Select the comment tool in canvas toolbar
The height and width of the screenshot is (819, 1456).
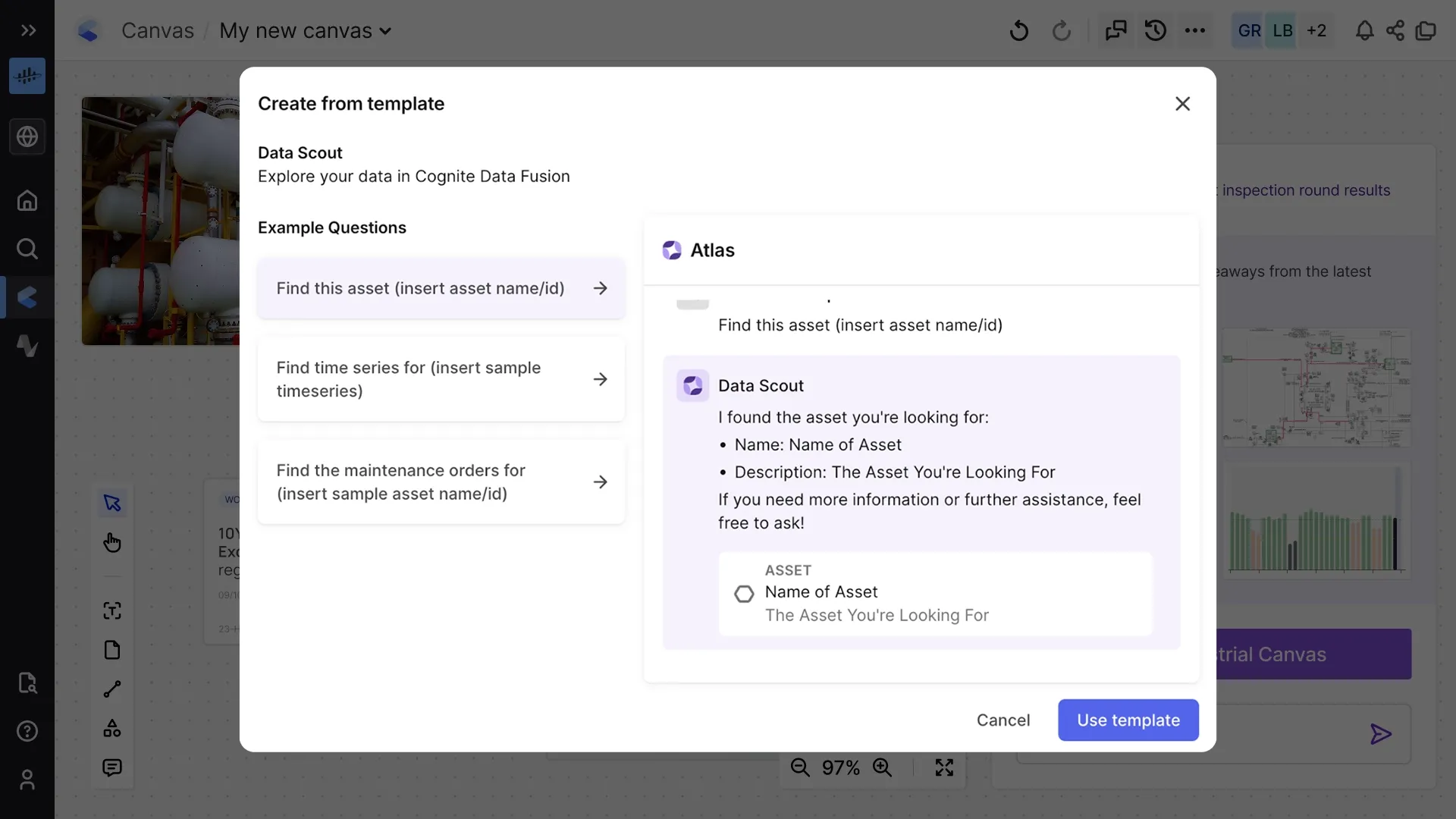coord(112,768)
